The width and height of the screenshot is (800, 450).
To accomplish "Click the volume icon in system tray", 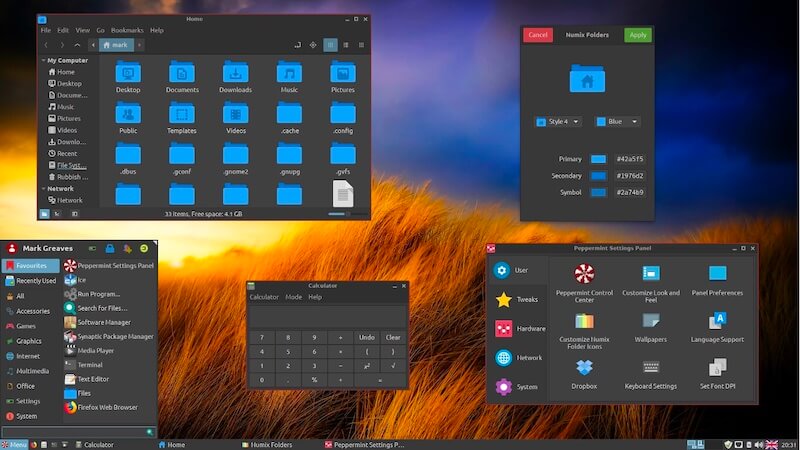I will [x=759, y=445].
